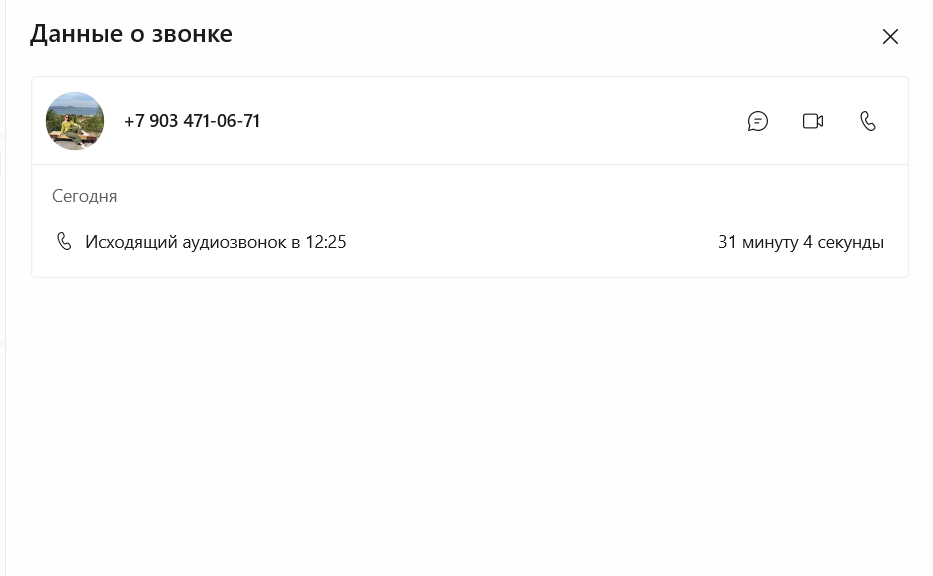Click the 12:25 time in the call entry
933x576 pixels.
[x=325, y=242]
